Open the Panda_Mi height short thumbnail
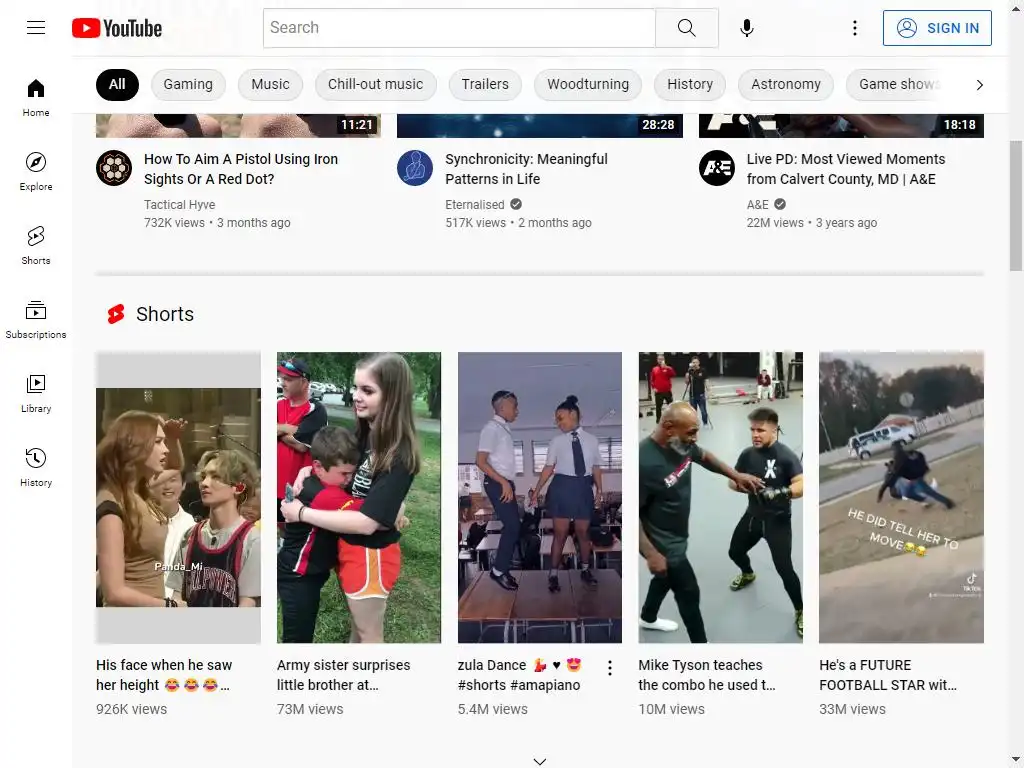 [178, 498]
